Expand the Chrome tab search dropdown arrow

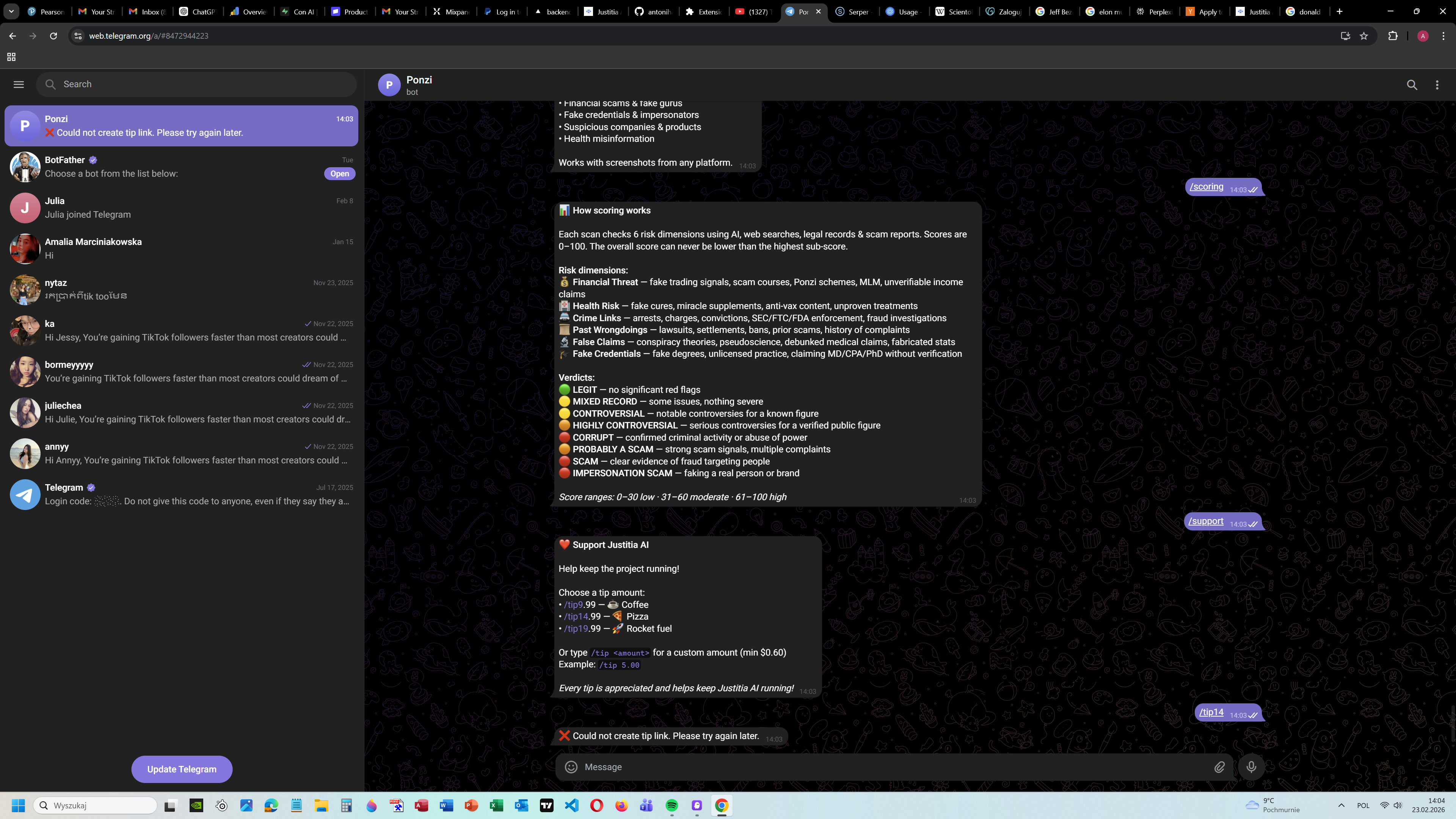(x=11, y=11)
